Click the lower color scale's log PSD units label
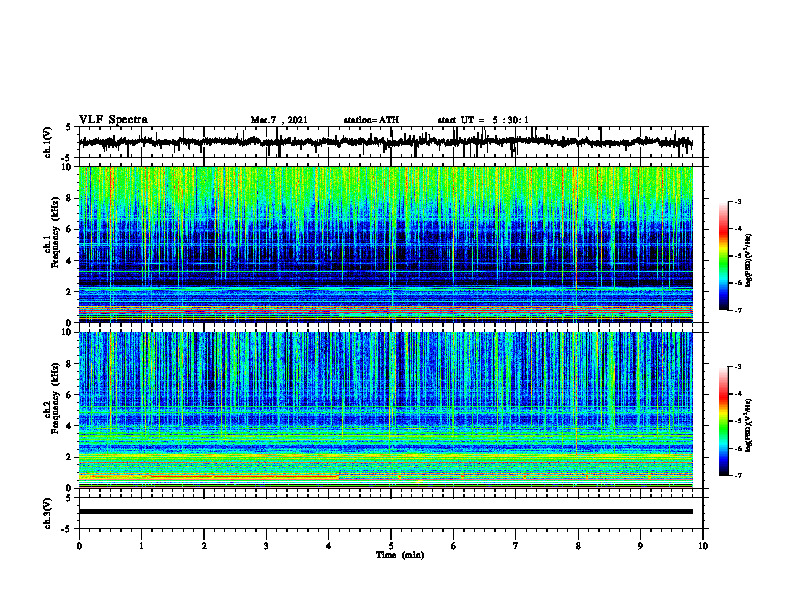 [748, 425]
